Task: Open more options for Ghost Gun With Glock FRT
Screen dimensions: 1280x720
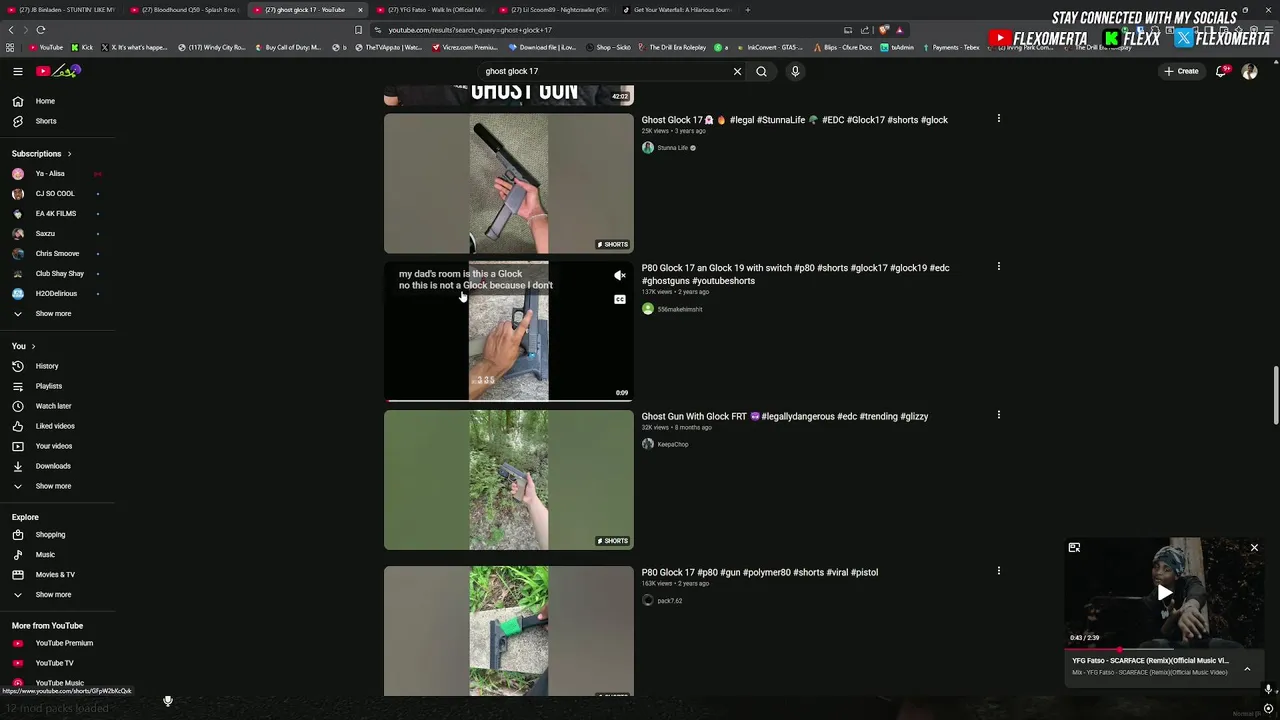Action: 998,415
